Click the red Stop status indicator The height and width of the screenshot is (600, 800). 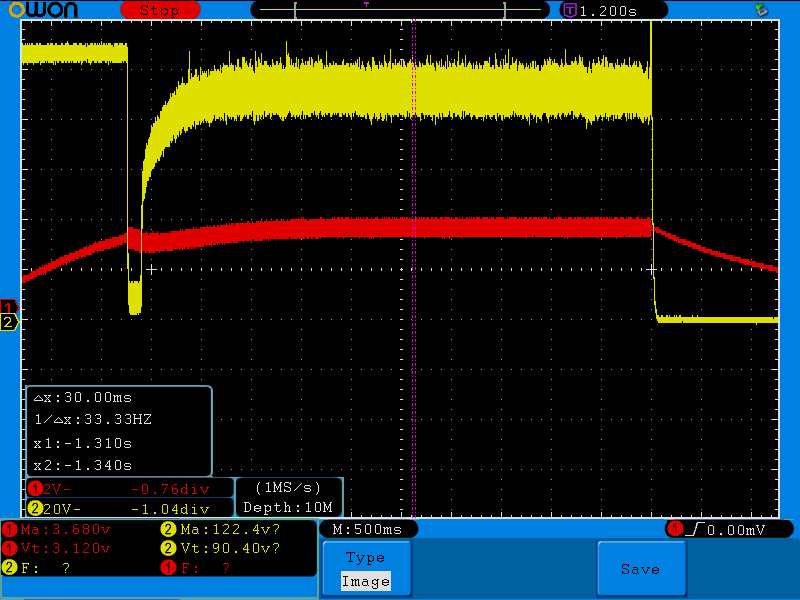(159, 9)
